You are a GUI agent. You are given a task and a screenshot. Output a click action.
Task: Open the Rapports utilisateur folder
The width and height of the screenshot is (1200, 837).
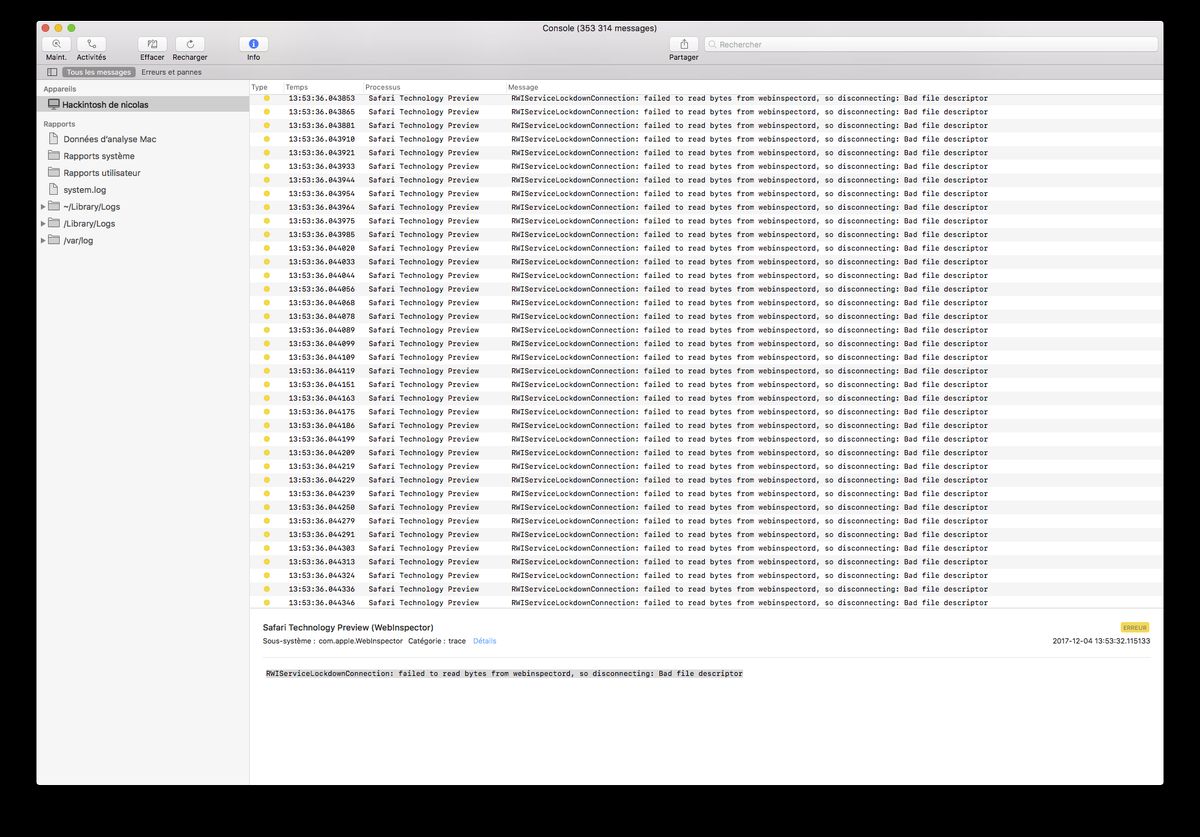tap(101, 173)
